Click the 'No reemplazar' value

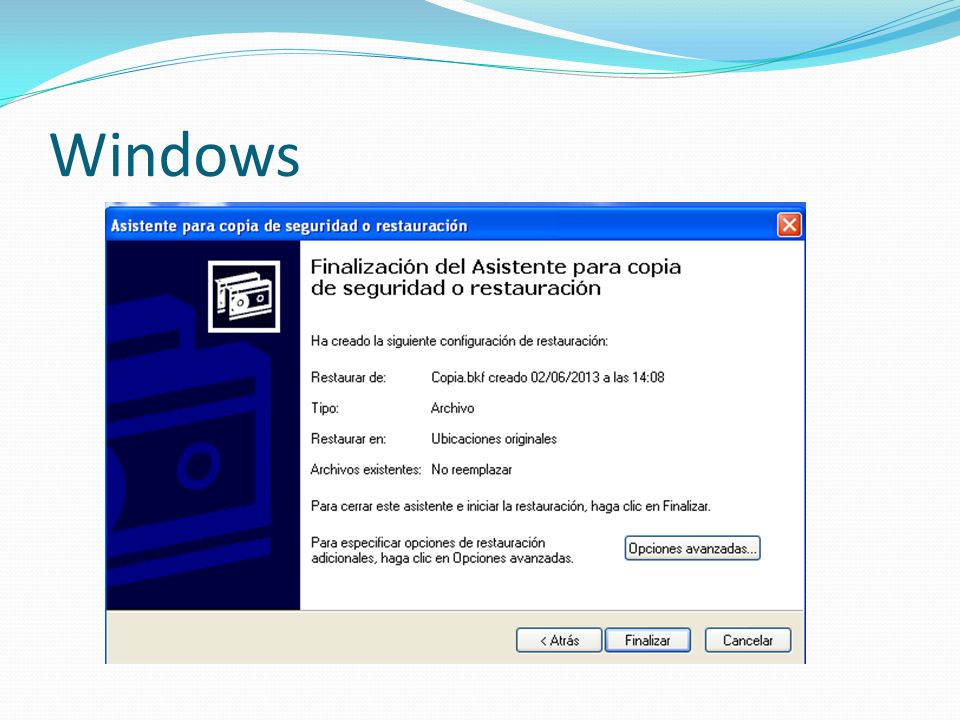(471, 470)
